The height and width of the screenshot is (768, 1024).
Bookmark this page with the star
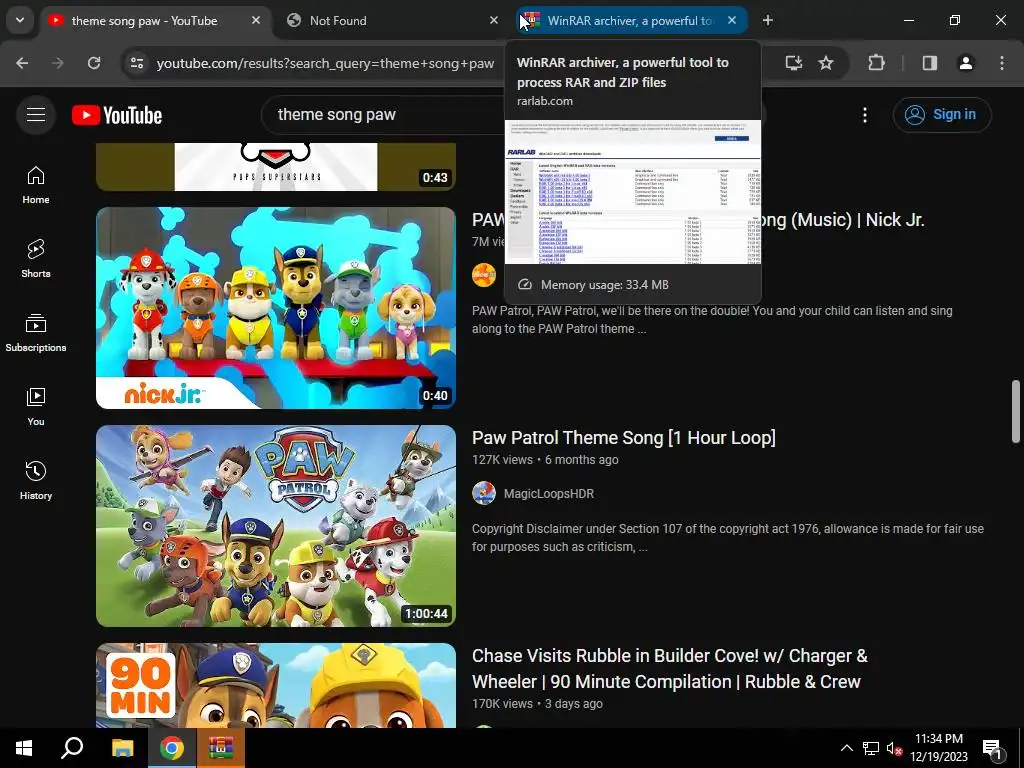[826, 63]
